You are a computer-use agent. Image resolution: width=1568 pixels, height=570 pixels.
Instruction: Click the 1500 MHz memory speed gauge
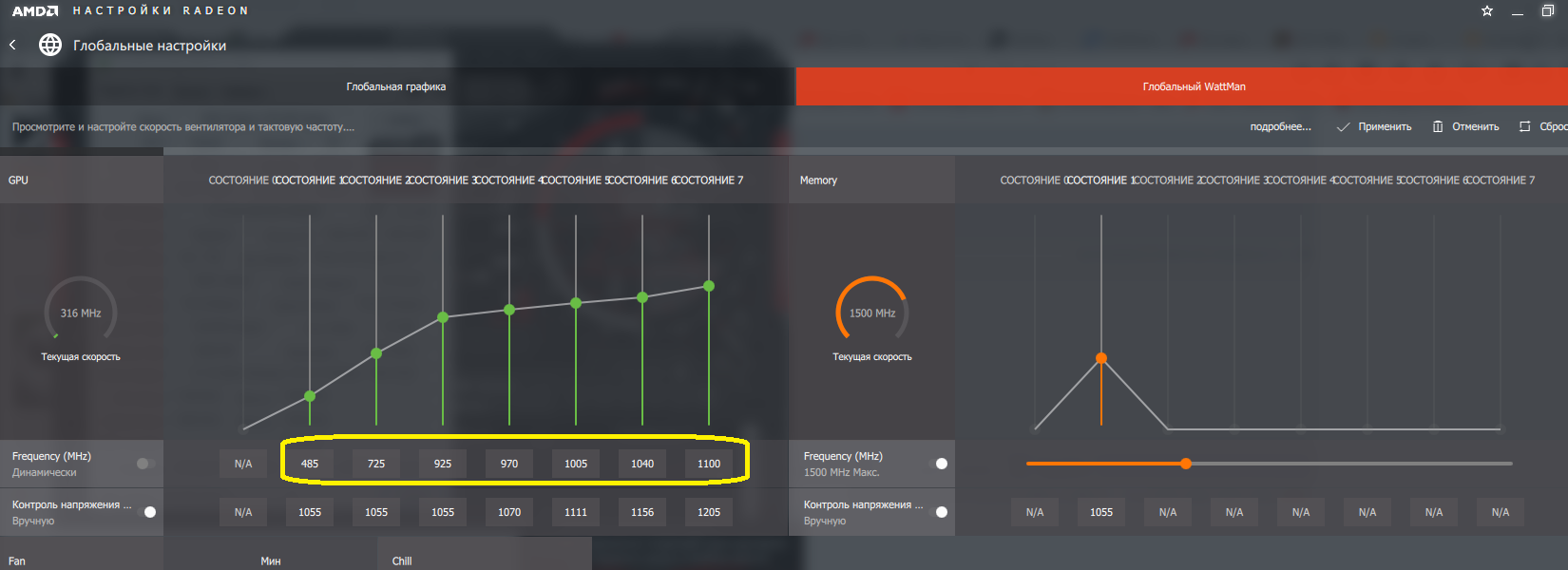click(x=872, y=310)
